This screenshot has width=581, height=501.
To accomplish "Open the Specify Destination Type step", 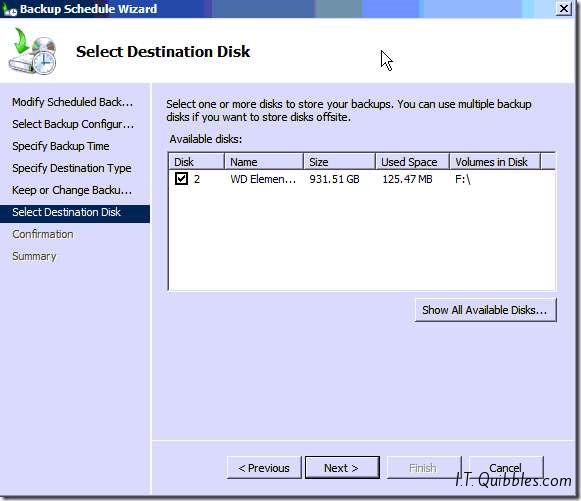I will (x=72, y=168).
